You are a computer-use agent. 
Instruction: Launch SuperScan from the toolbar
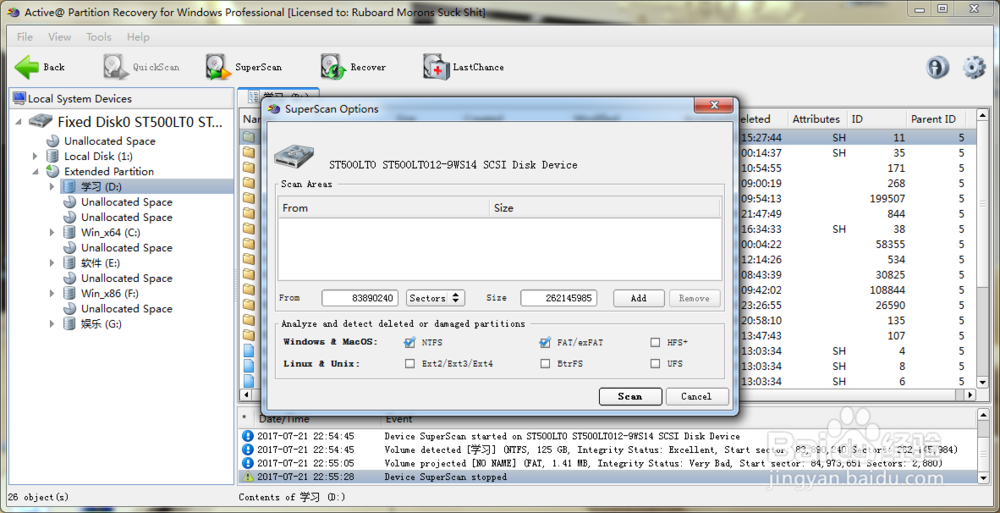click(x=244, y=67)
